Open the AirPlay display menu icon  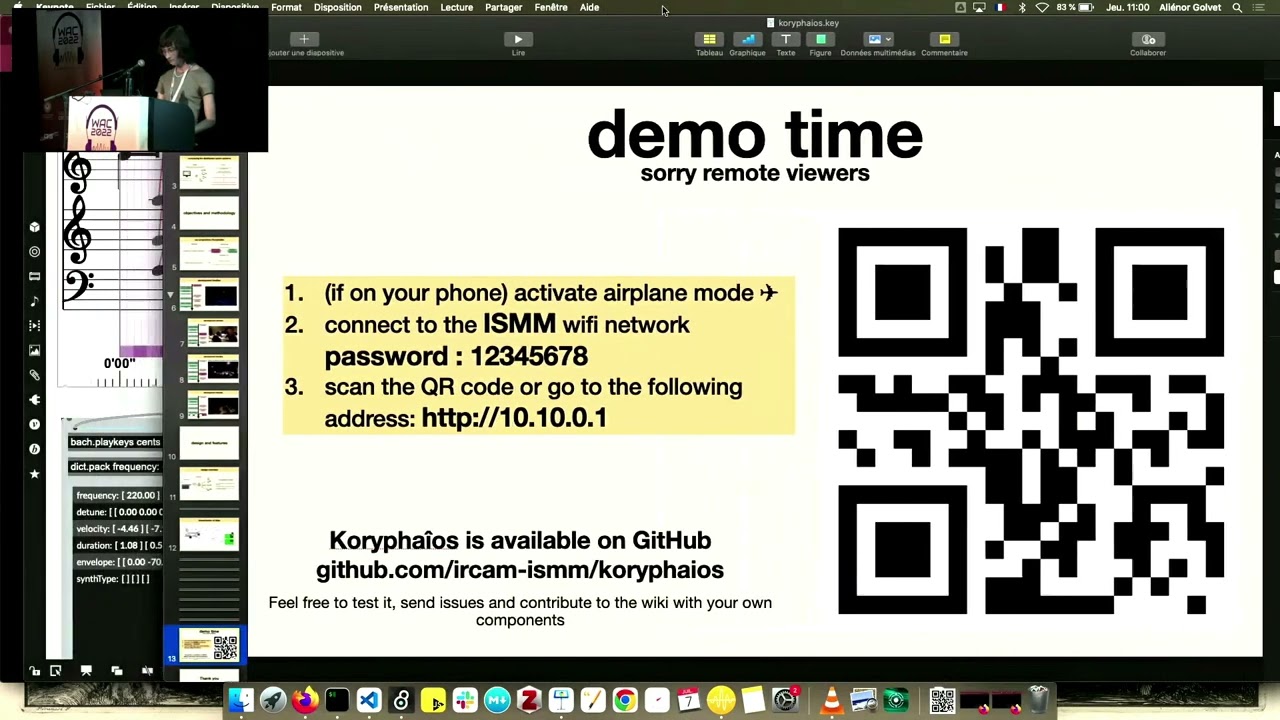click(x=979, y=7)
